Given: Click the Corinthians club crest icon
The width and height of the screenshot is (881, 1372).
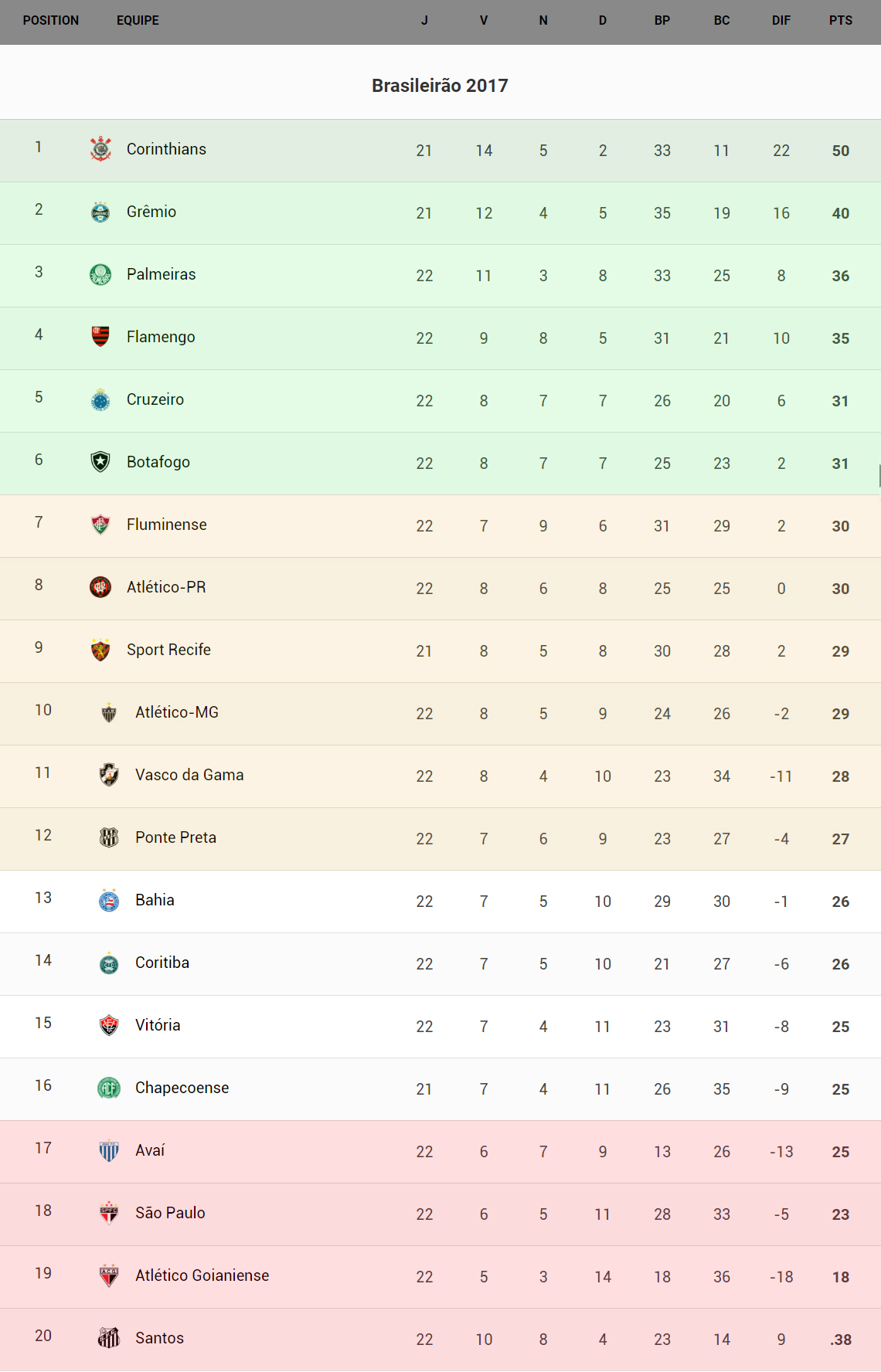Looking at the screenshot, I should tap(100, 149).
